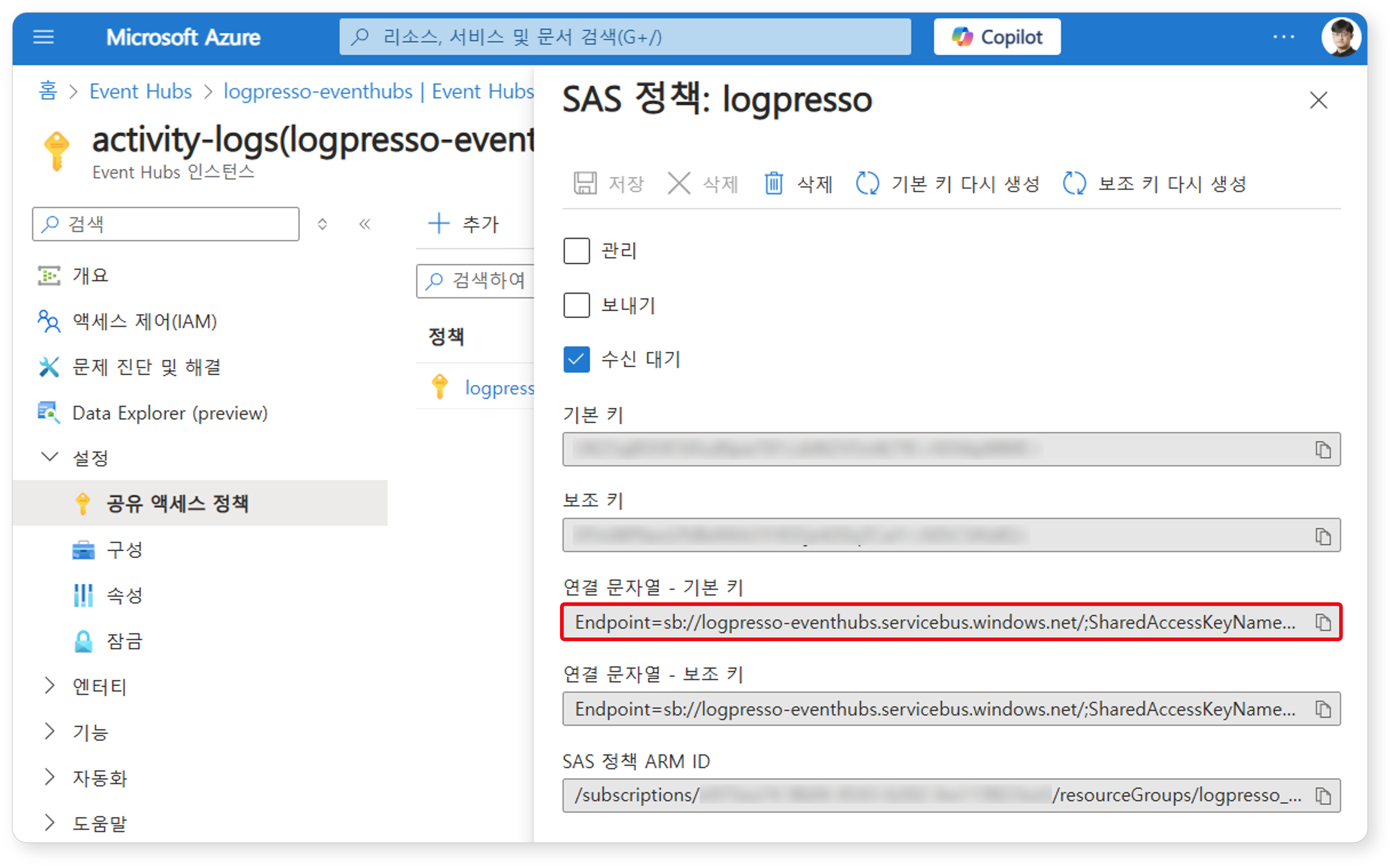
Task: Click the 잠금 padlock icon
Action: (x=83, y=641)
